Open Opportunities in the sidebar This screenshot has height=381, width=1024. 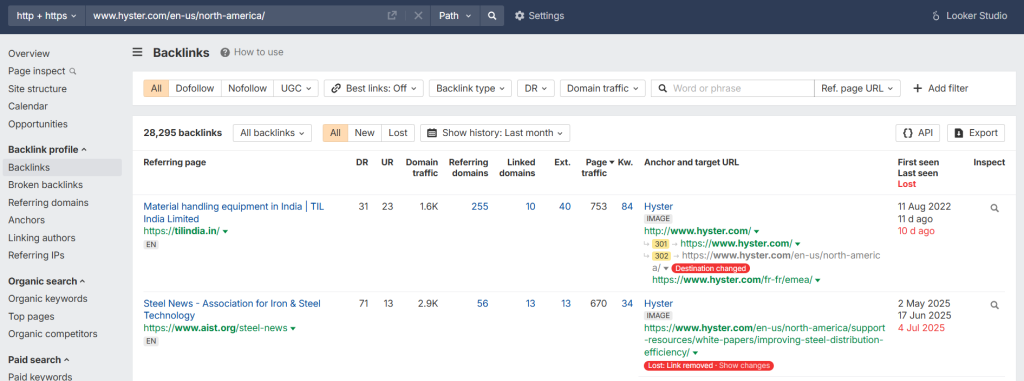click(x=38, y=124)
